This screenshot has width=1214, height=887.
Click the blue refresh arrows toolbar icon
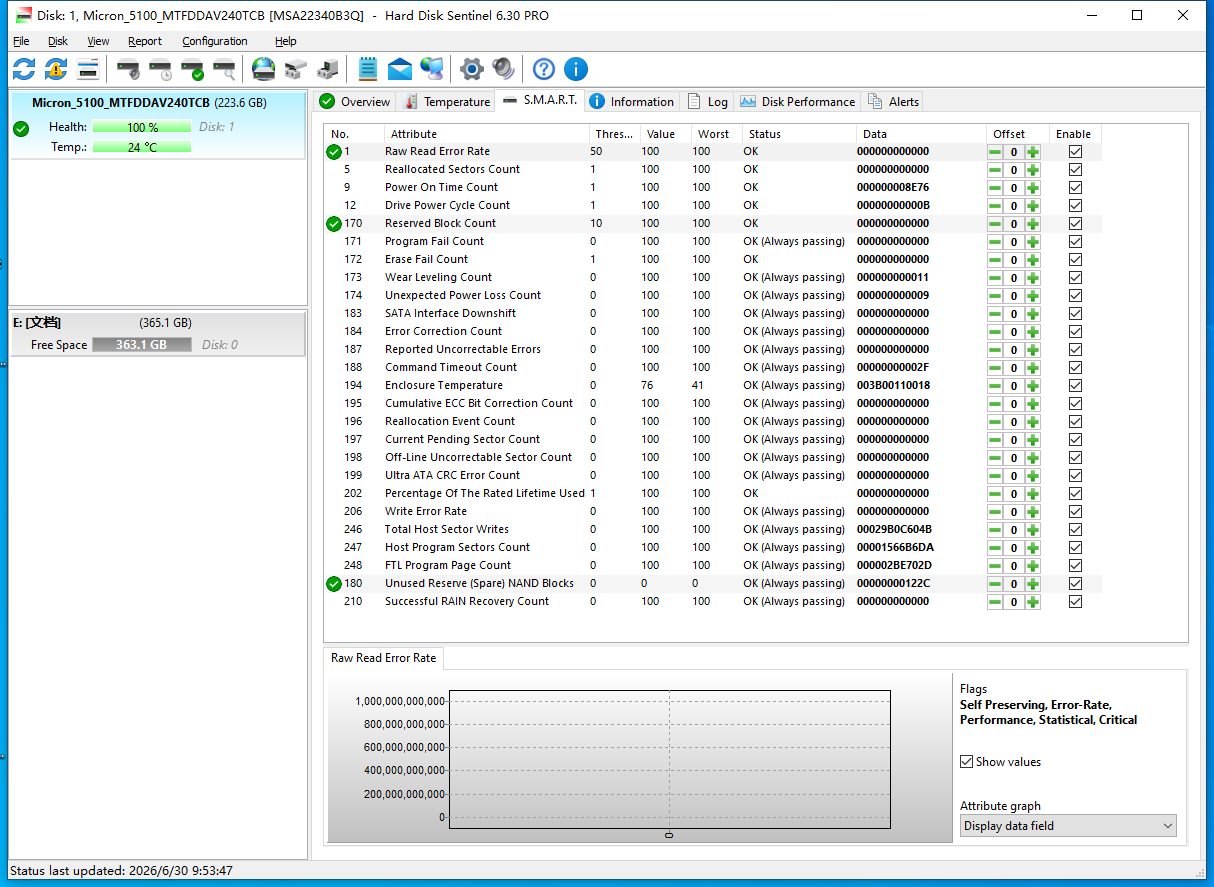[24, 69]
